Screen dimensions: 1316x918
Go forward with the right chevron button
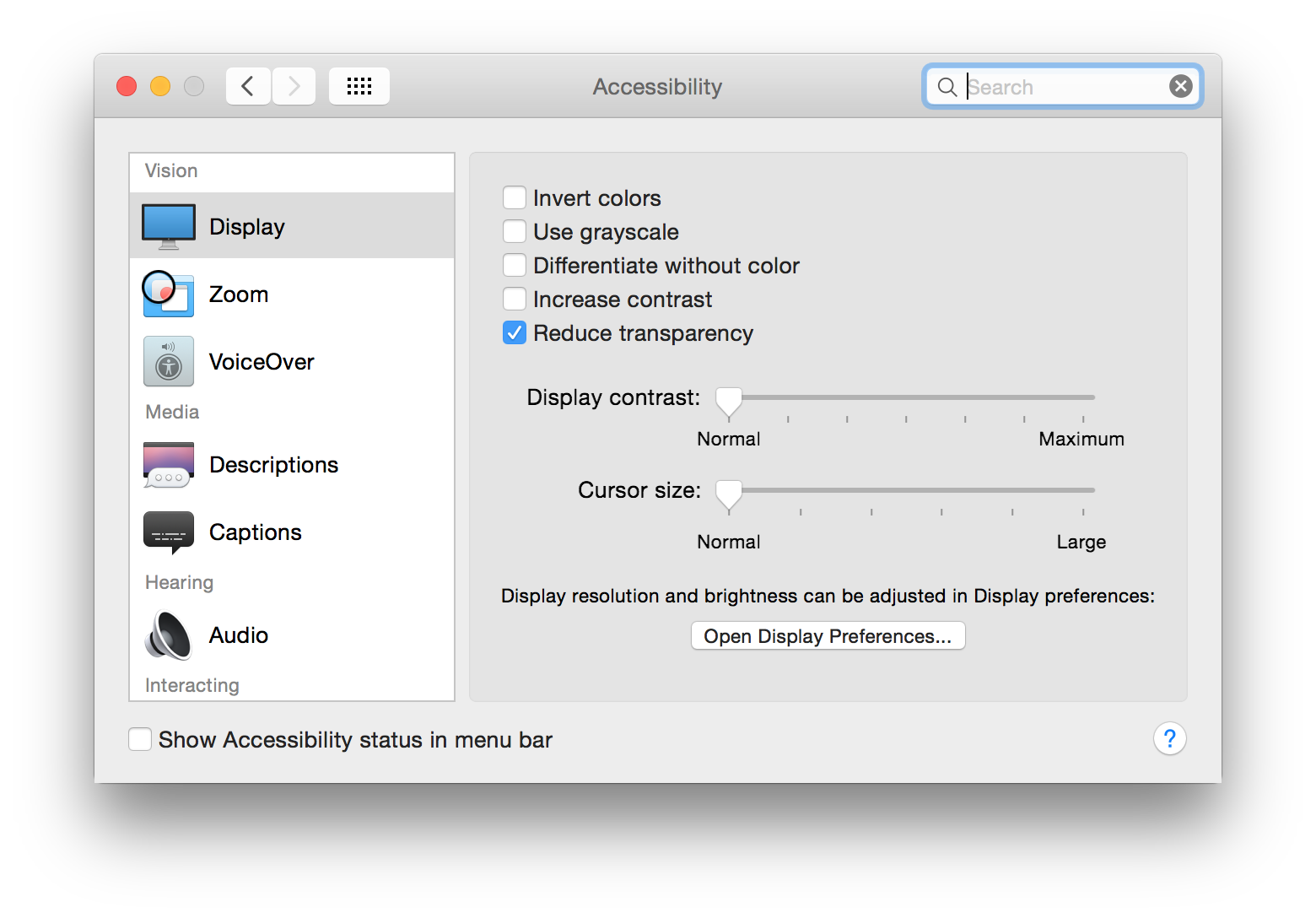294,86
